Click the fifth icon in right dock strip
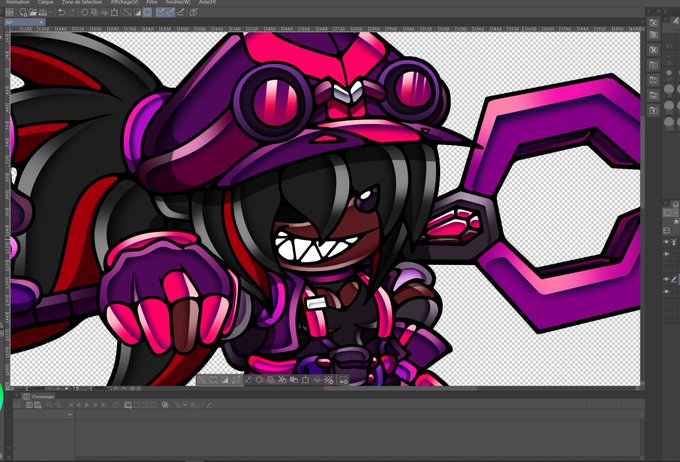Screen dimensions: 680x462 [654, 80]
